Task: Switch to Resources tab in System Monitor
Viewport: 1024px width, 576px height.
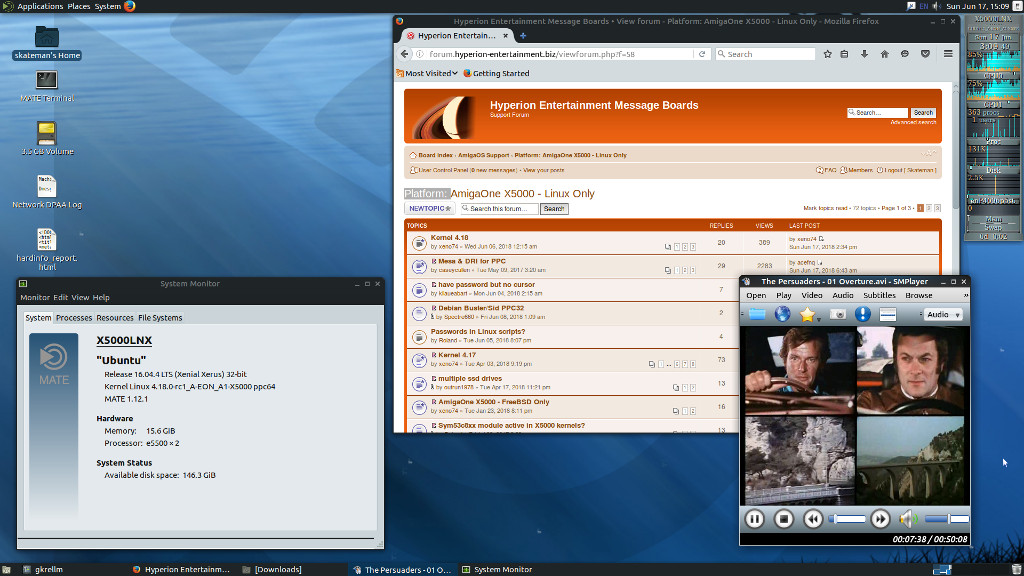Action: [x=115, y=318]
